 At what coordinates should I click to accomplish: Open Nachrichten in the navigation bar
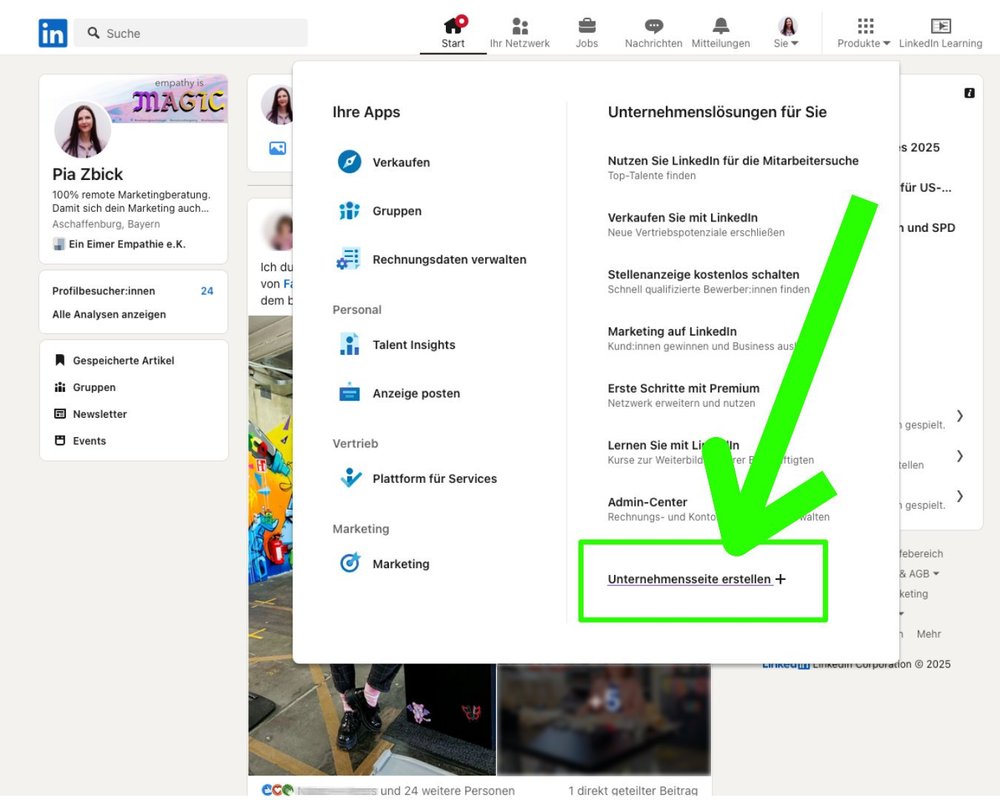654,33
